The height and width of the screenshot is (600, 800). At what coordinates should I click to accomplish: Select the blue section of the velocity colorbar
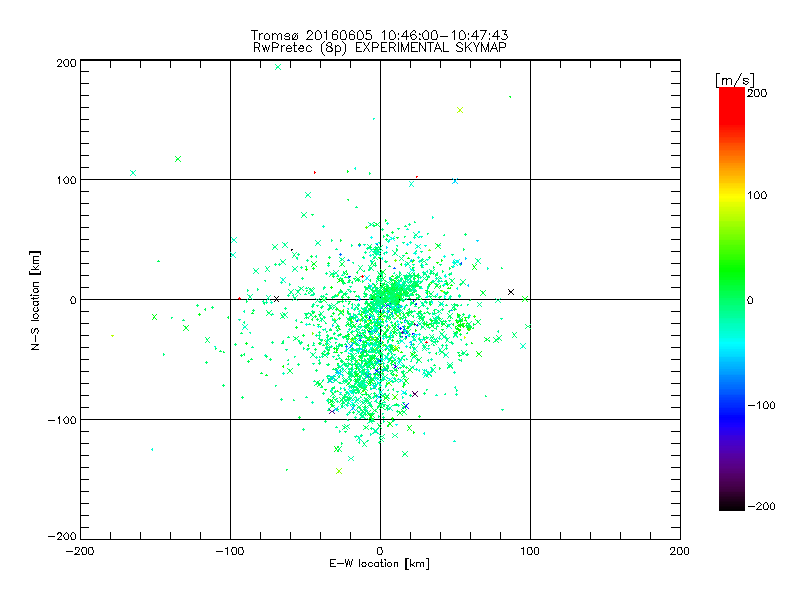[x=731, y=405]
